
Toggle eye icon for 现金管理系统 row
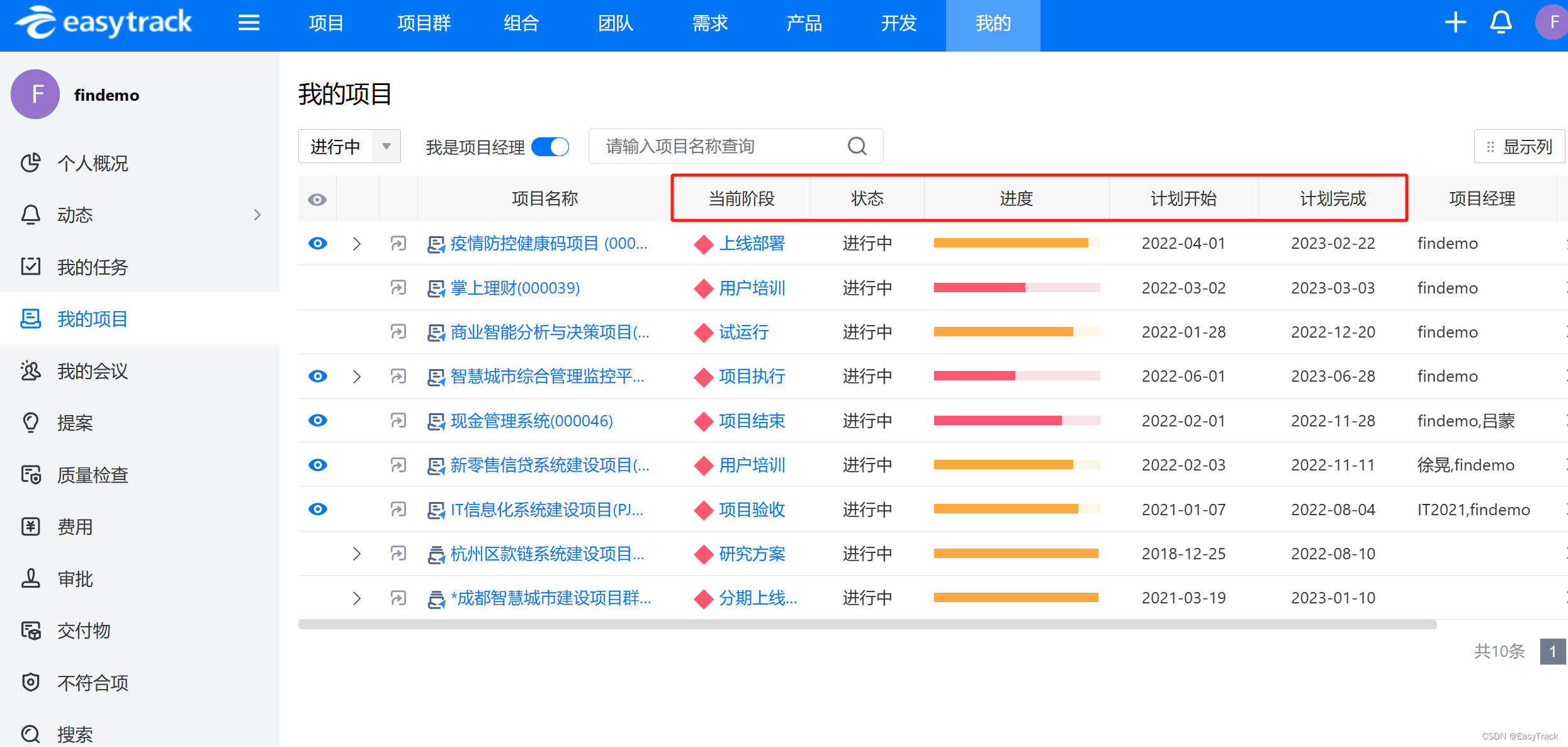(x=318, y=420)
